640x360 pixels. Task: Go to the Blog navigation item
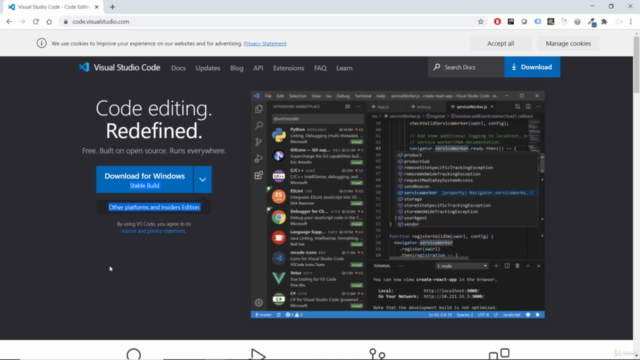pyautogui.click(x=237, y=68)
